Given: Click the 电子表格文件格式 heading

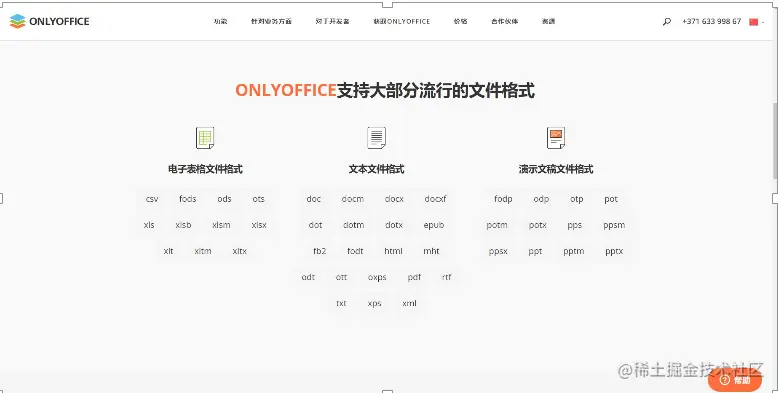Looking at the screenshot, I should pyautogui.click(x=205, y=169).
